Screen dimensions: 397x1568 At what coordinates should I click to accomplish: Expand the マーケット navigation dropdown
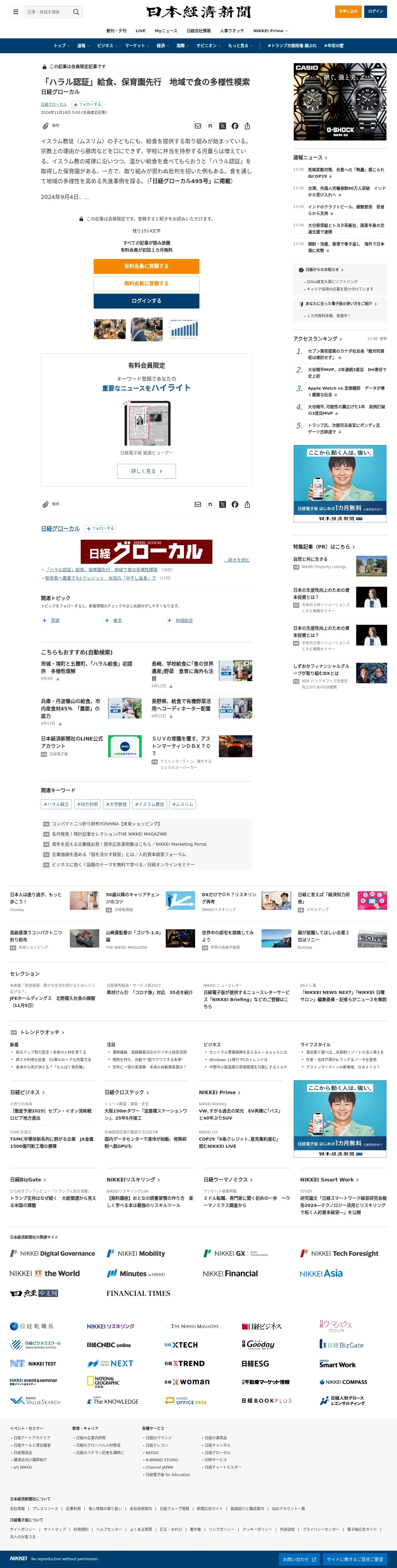pos(137,46)
